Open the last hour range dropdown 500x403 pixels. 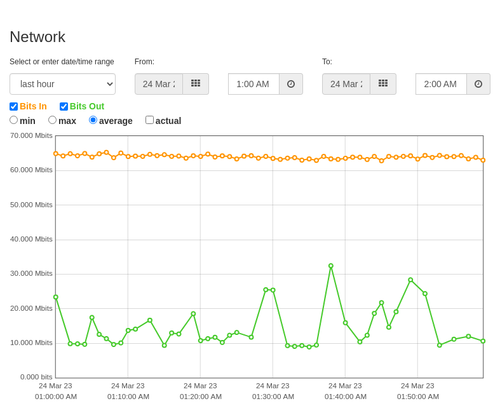tap(62, 84)
